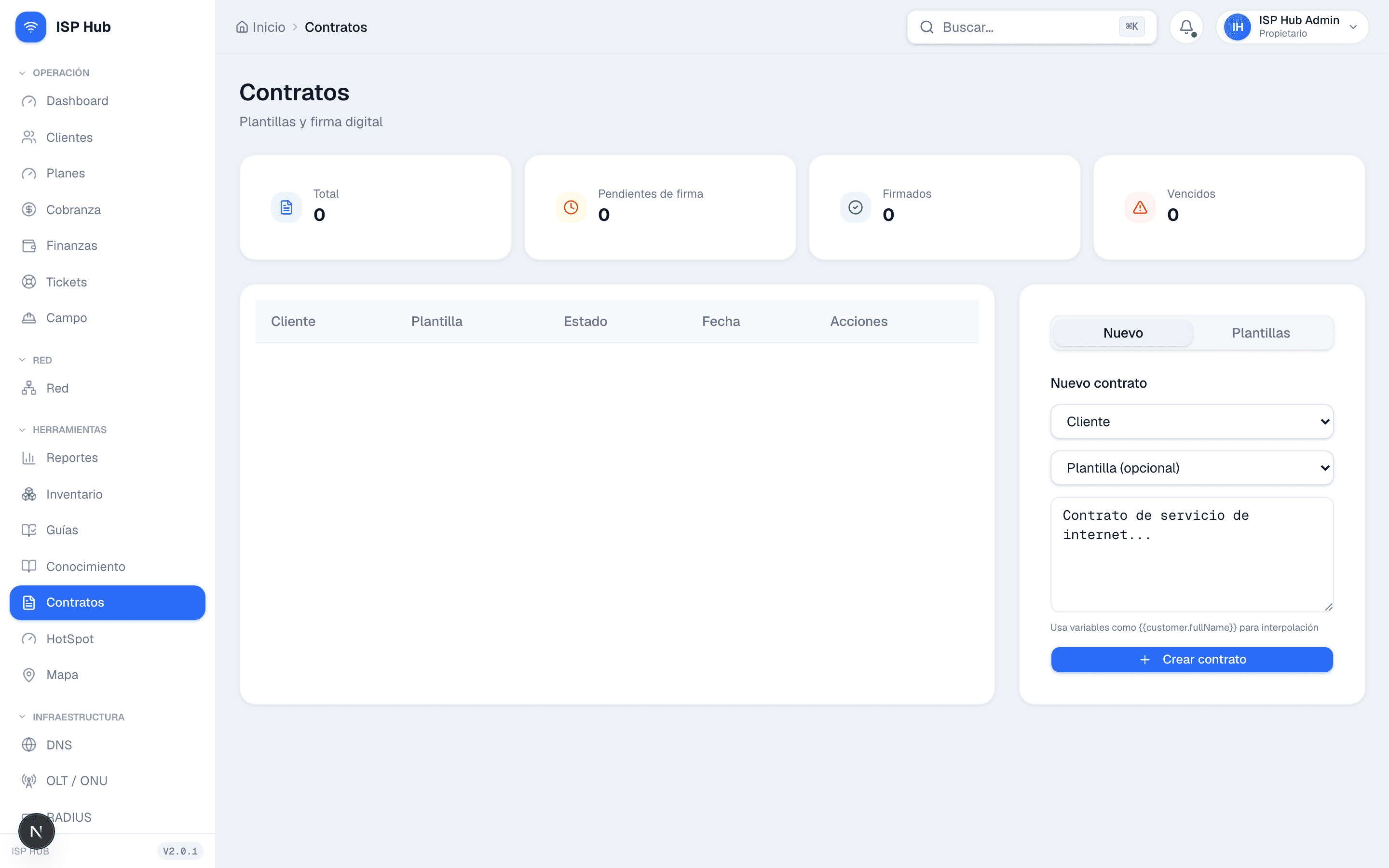Open Tickets lifebuoy icon in sidebar

[29, 282]
